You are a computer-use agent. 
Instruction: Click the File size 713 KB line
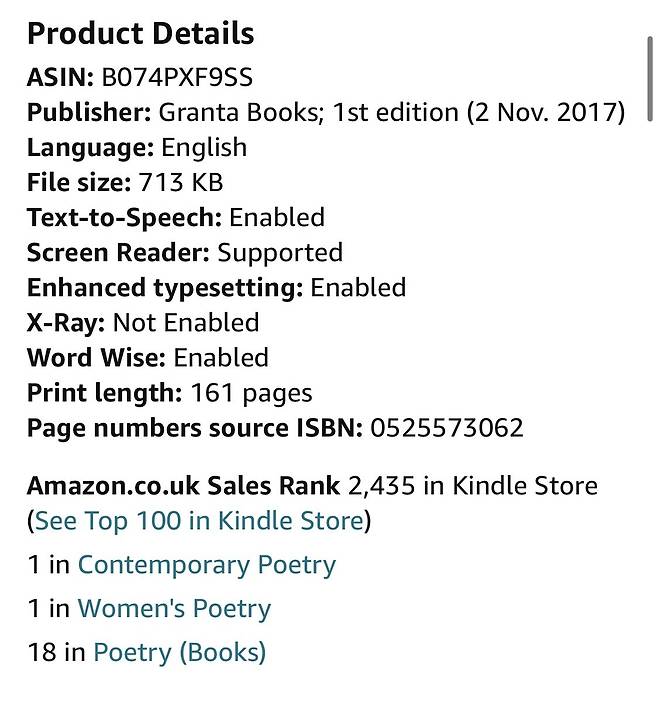[124, 183]
